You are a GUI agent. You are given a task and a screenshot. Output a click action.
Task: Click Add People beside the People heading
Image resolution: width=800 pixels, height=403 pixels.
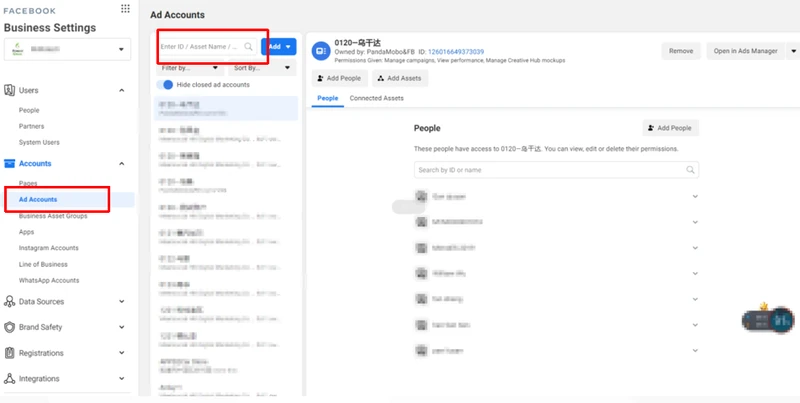click(670, 128)
